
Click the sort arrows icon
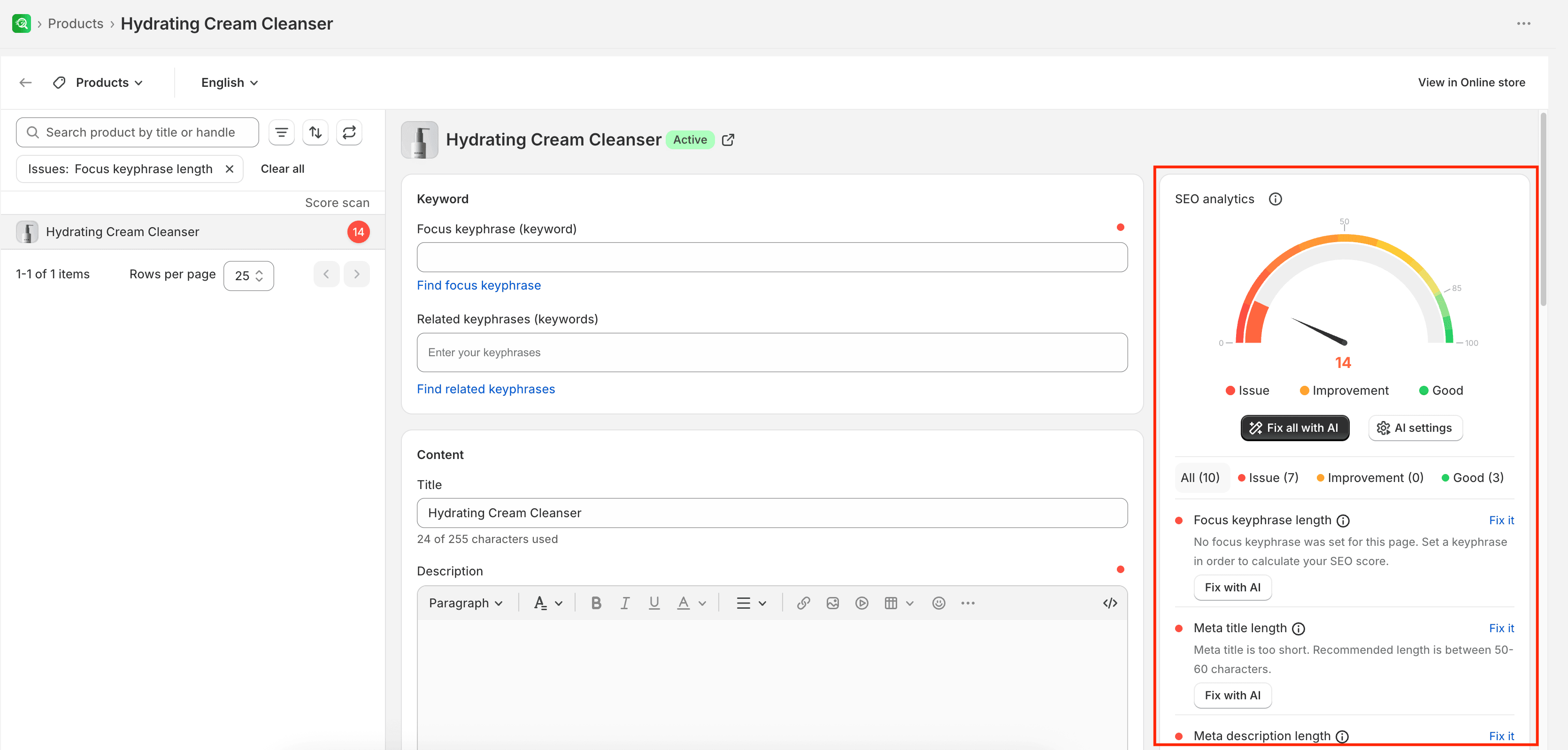(x=315, y=132)
